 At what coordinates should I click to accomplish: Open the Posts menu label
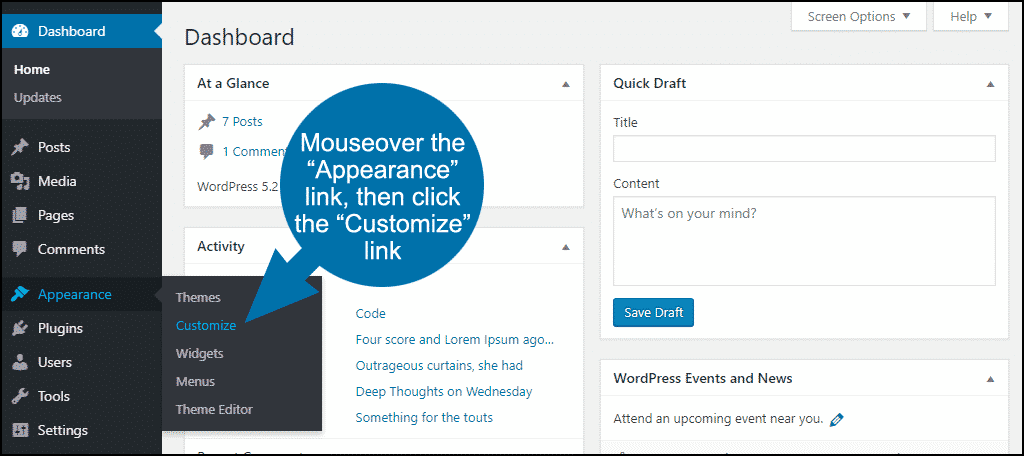coord(54,147)
